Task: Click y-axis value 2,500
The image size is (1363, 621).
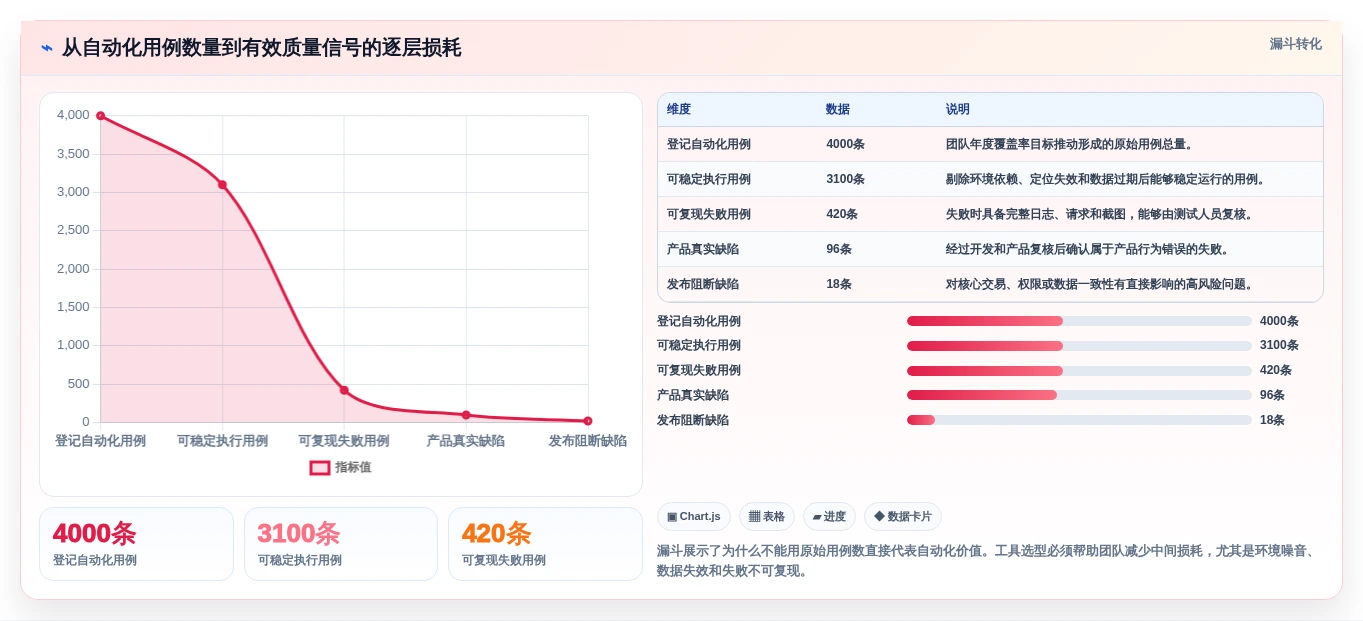Action: click(x=73, y=230)
